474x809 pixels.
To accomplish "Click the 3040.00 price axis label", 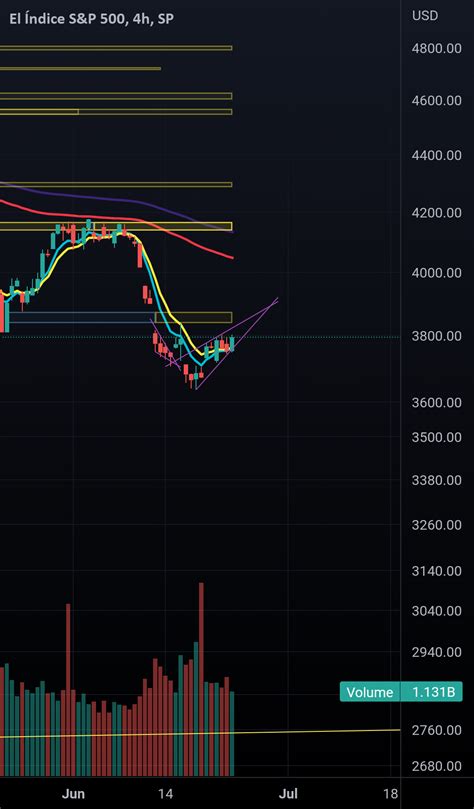I will tap(436, 611).
